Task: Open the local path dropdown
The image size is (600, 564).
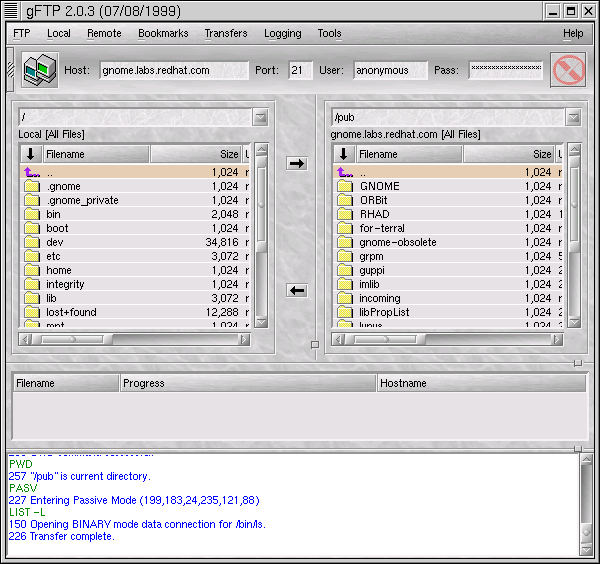Action: [x=261, y=117]
